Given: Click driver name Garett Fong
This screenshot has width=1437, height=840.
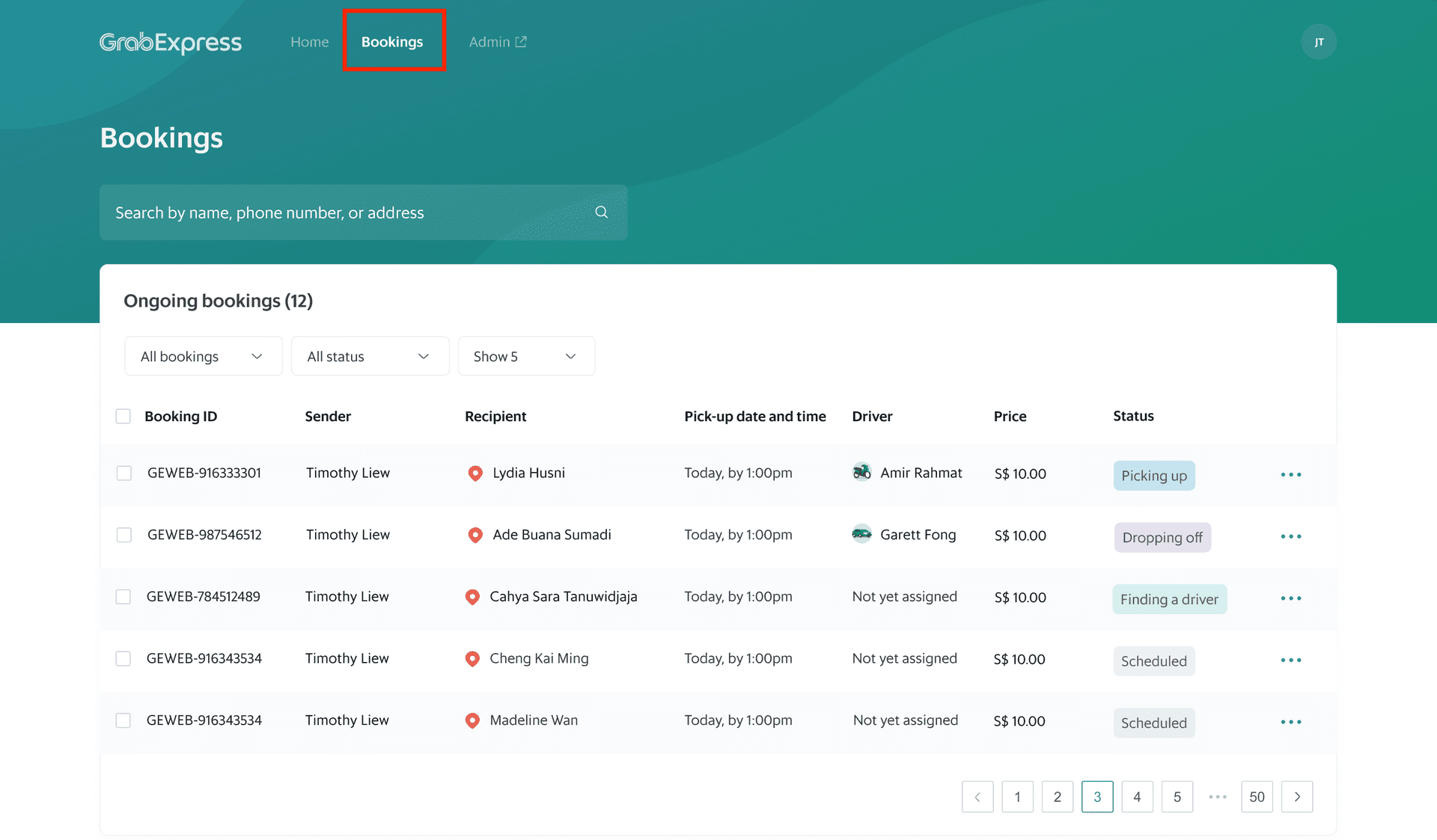Looking at the screenshot, I should pos(918,536).
